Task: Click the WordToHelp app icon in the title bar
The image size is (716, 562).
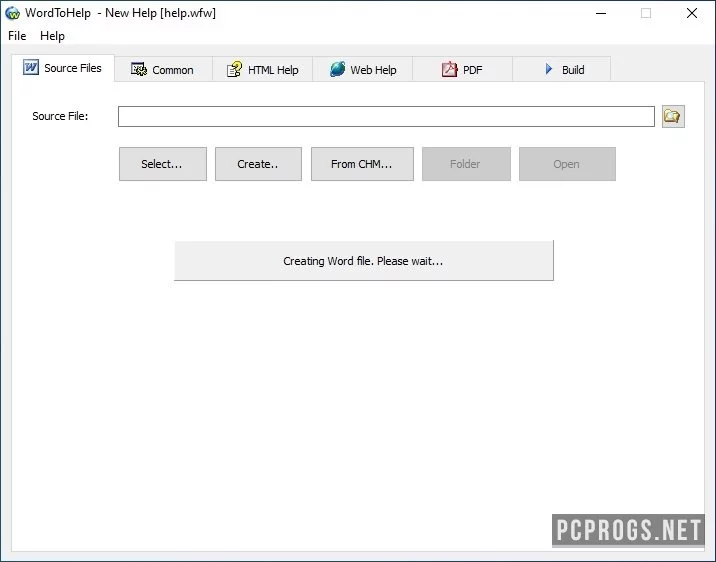Action: 12,13
